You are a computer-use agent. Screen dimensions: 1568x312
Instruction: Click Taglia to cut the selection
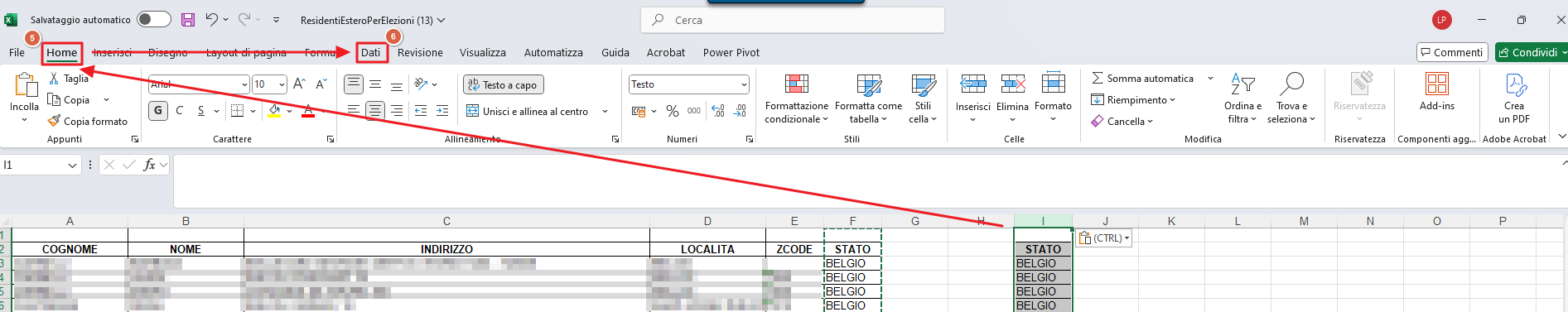pos(68,79)
